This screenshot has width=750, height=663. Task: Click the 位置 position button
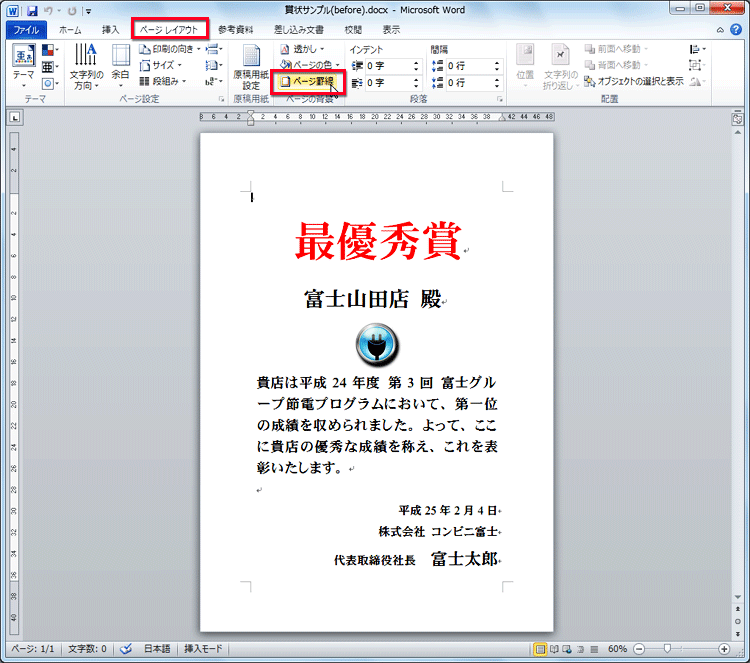click(x=525, y=66)
